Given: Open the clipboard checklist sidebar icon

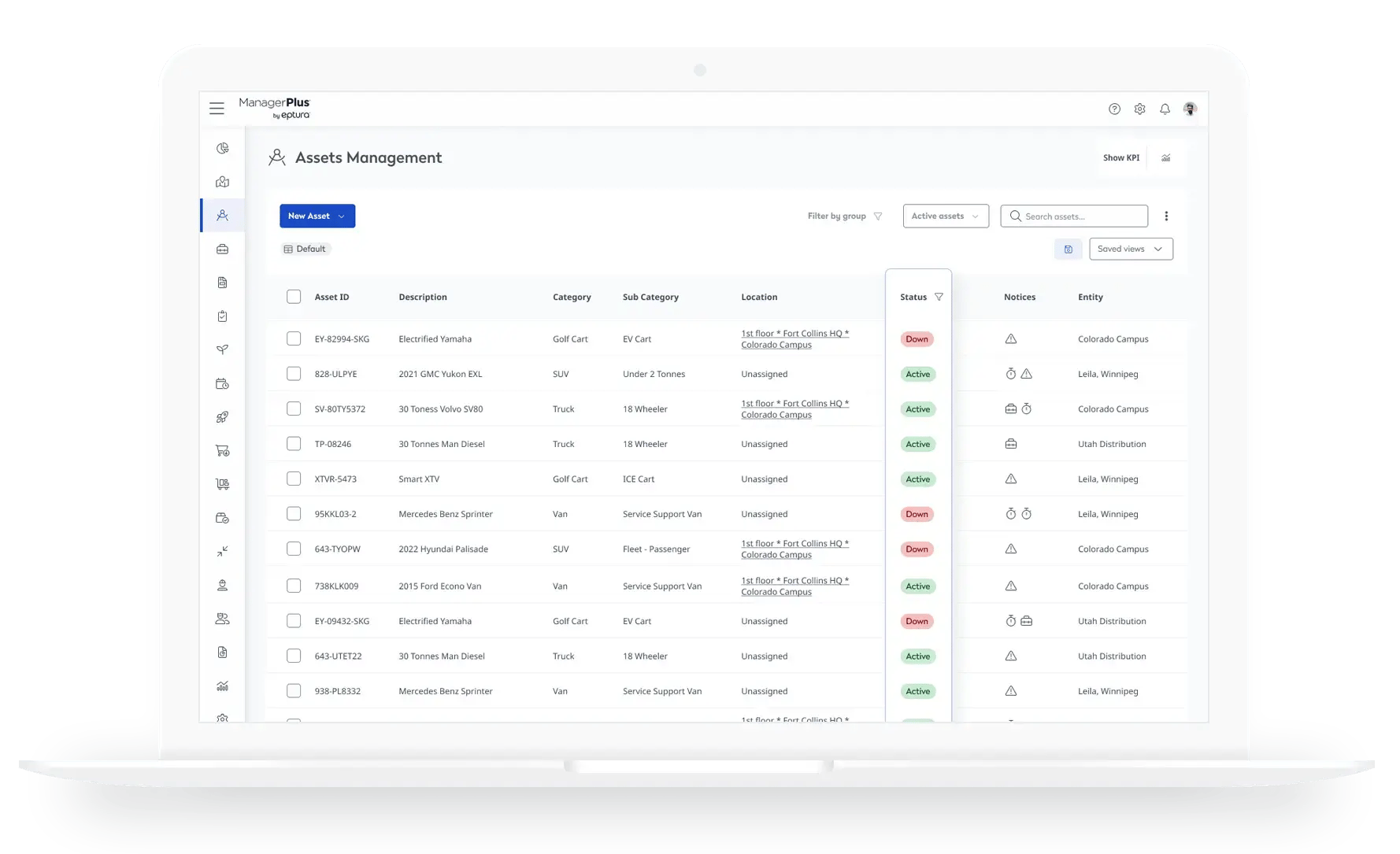Looking at the screenshot, I should pyautogui.click(x=223, y=316).
